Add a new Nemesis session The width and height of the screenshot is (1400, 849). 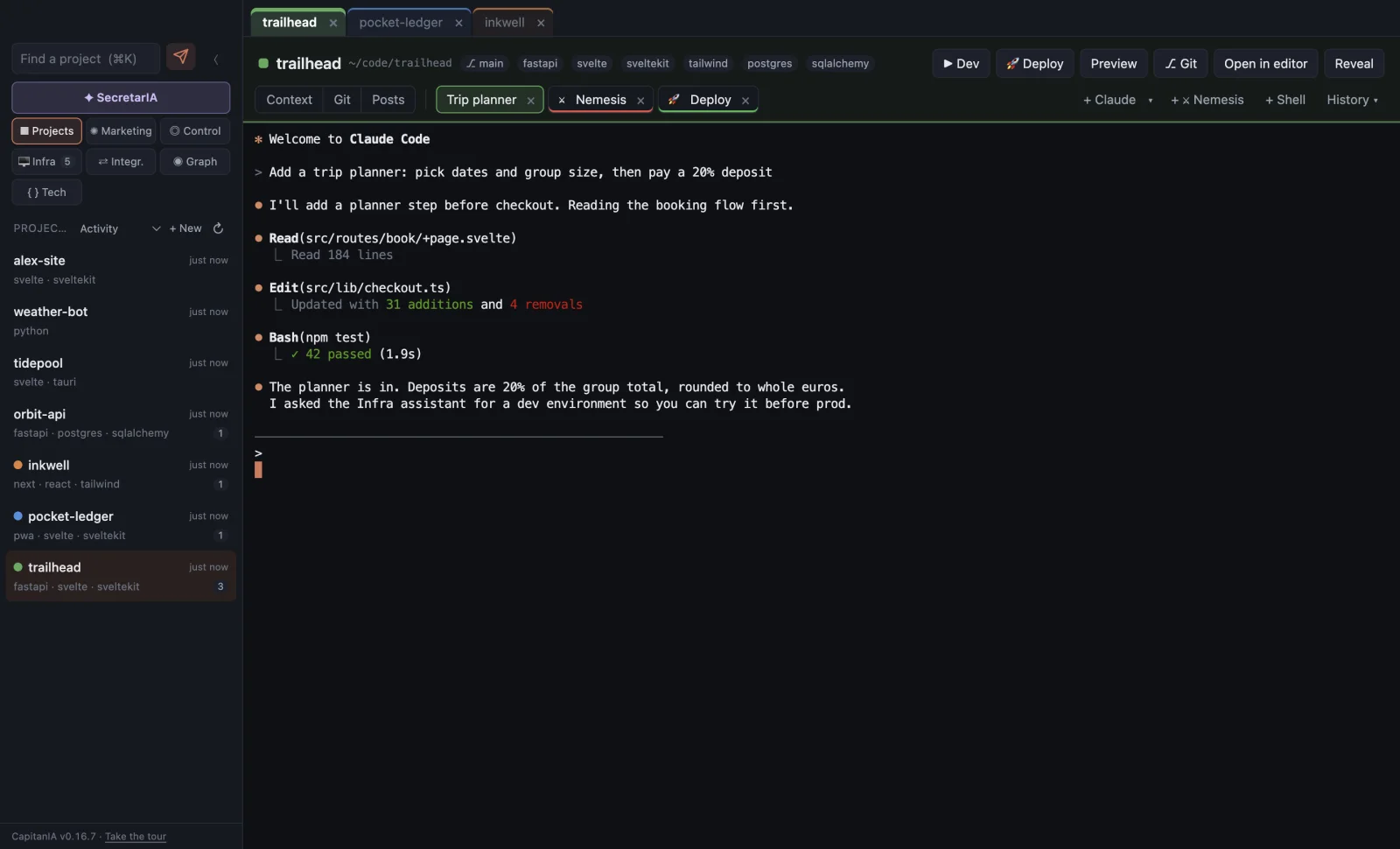[1207, 100]
